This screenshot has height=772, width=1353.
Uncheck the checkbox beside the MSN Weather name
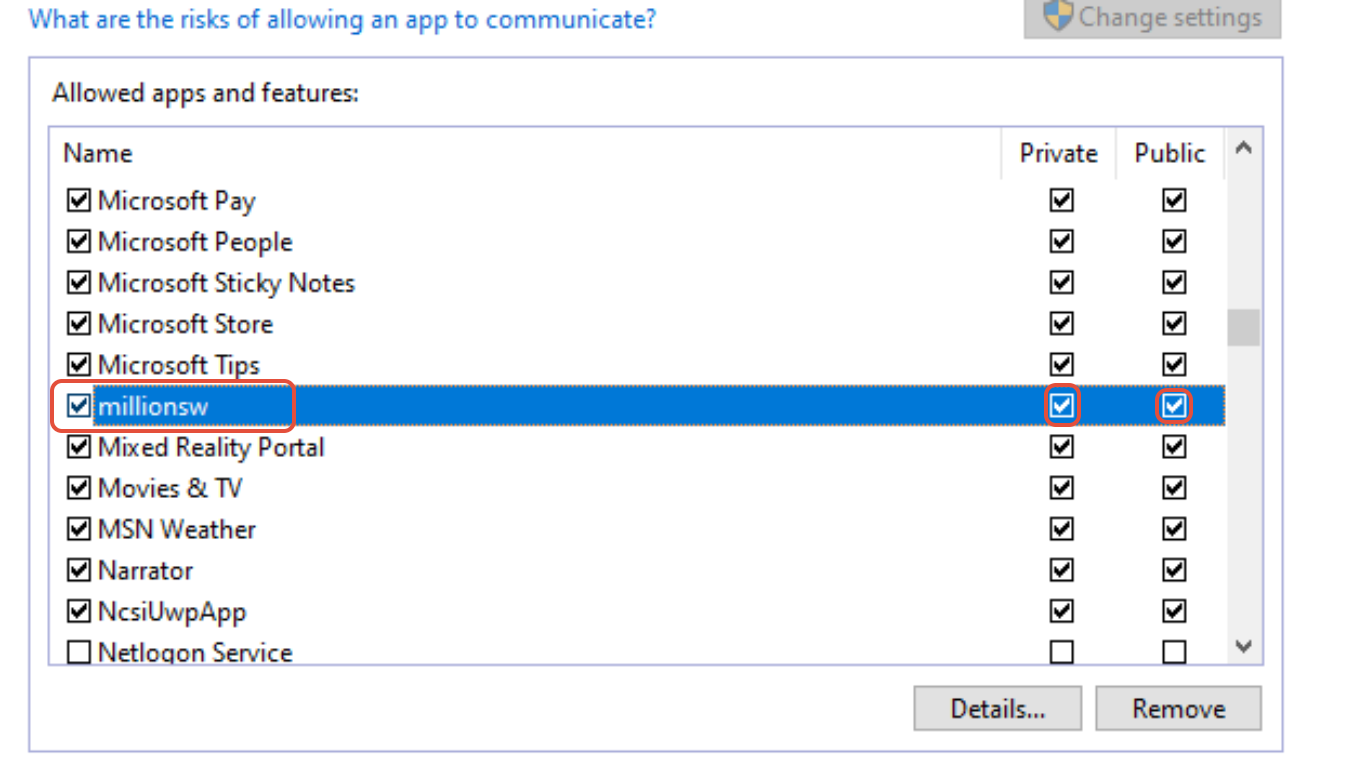pos(78,529)
